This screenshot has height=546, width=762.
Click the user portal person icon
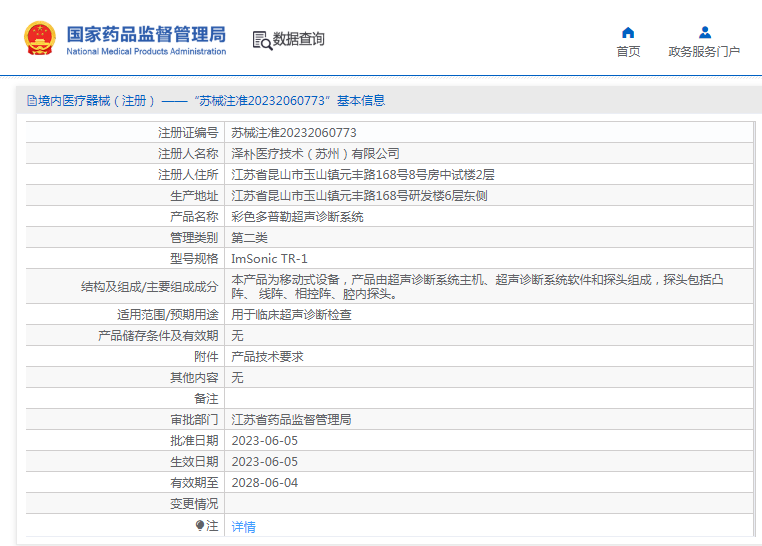pos(705,32)
